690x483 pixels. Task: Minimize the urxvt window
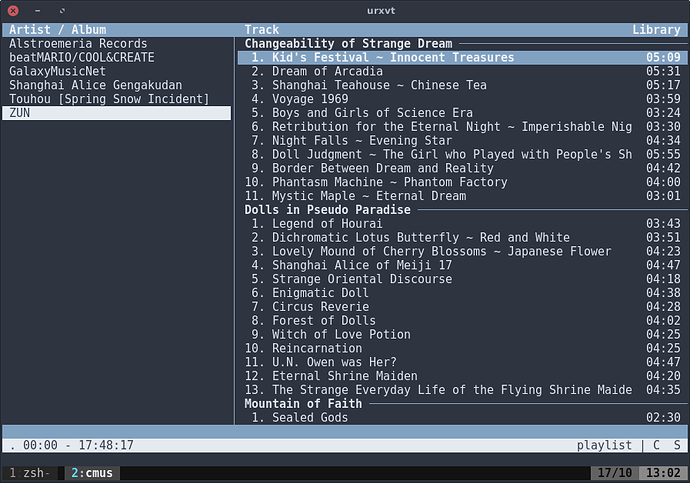pos(37,11)
